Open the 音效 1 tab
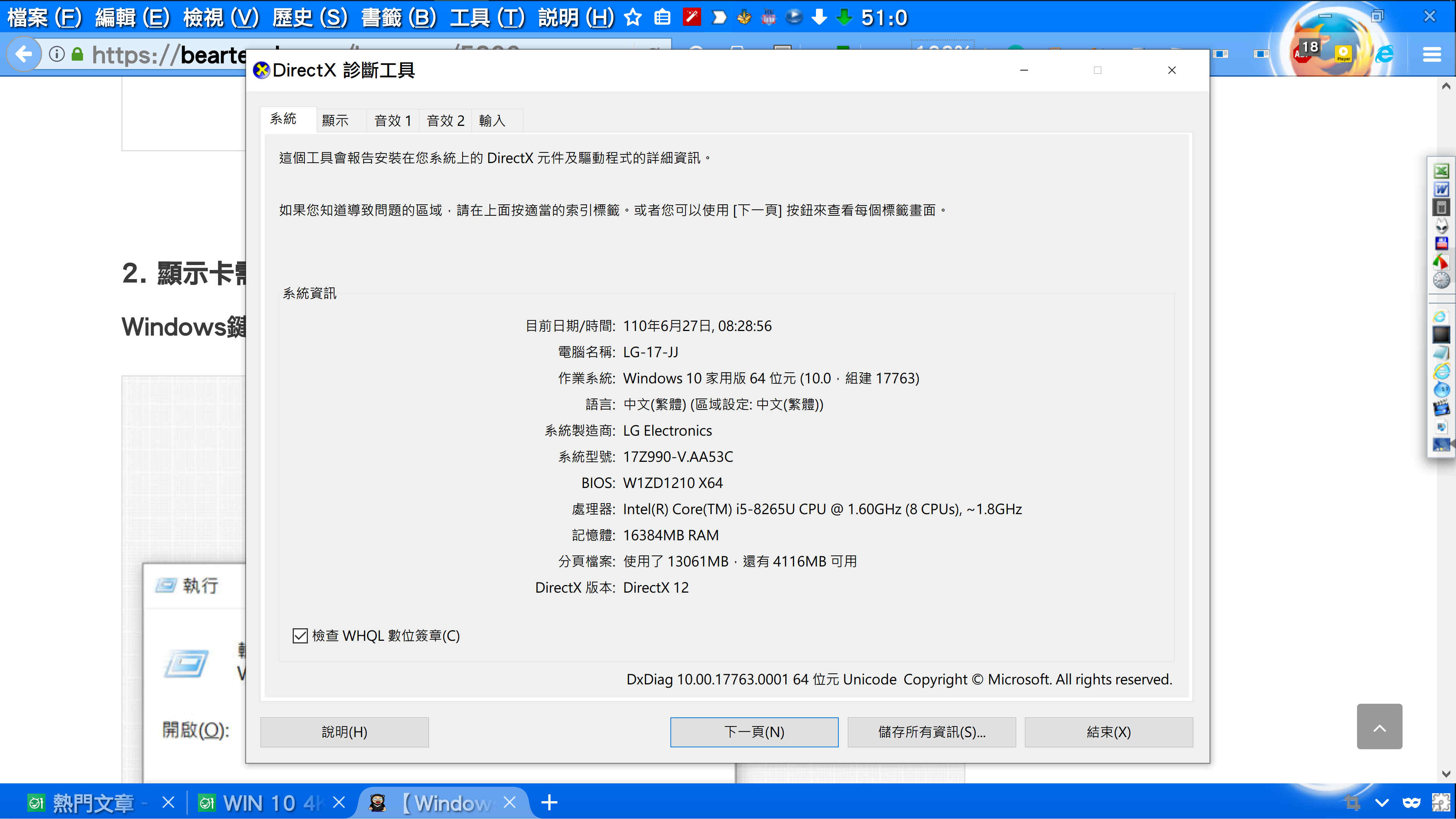This screenshot has height=819, width=1456. point(392,121)
